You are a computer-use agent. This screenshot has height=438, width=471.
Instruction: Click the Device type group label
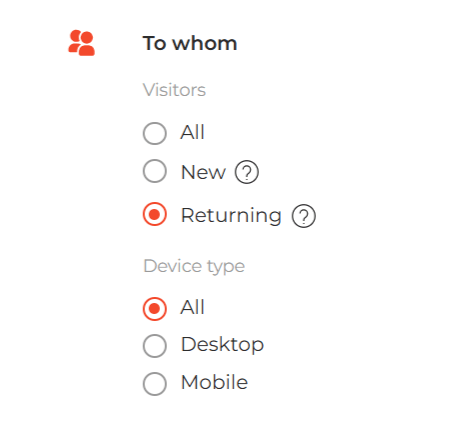click(x=194, y=266)
